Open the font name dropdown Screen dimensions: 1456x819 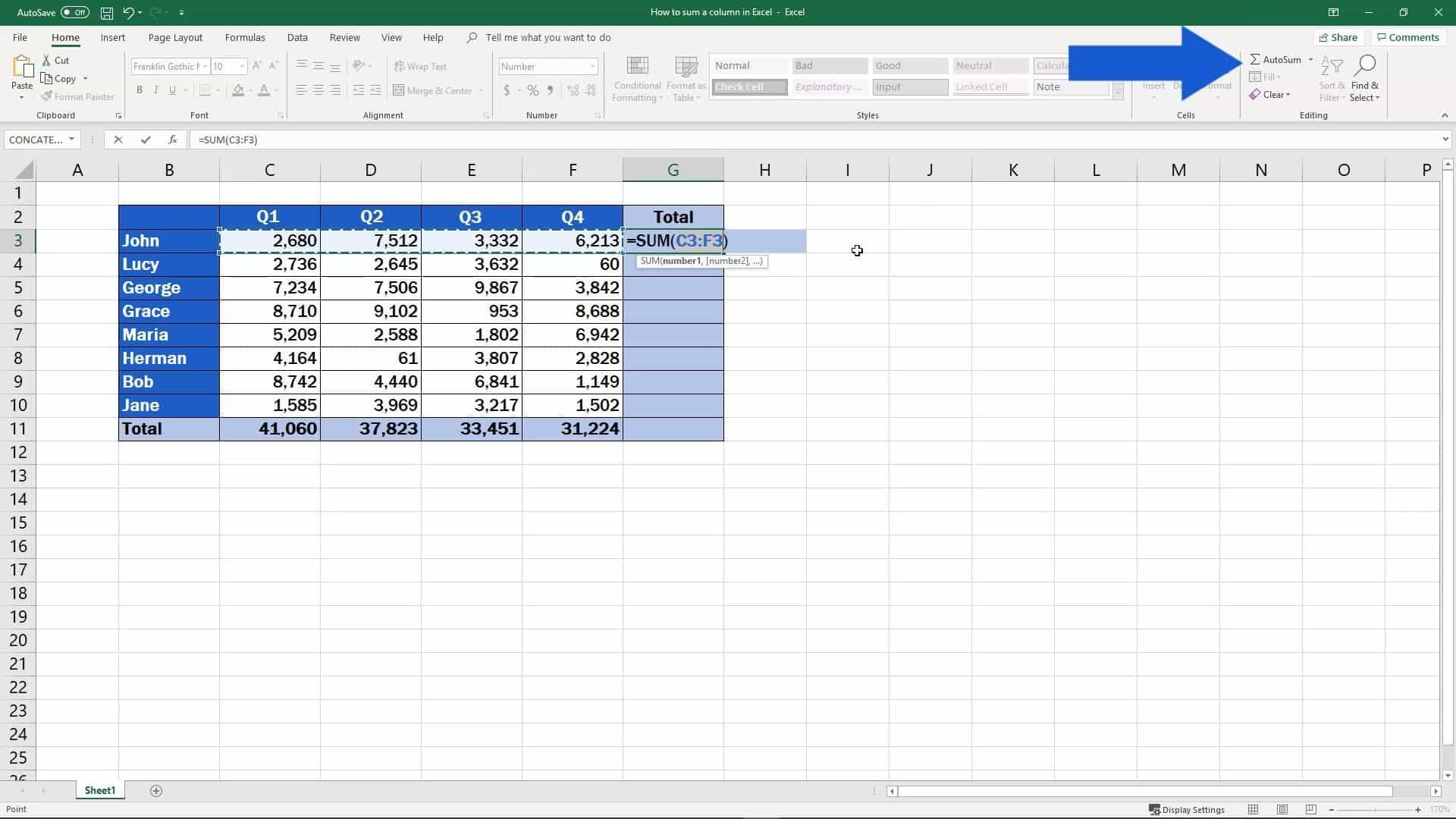206,66
